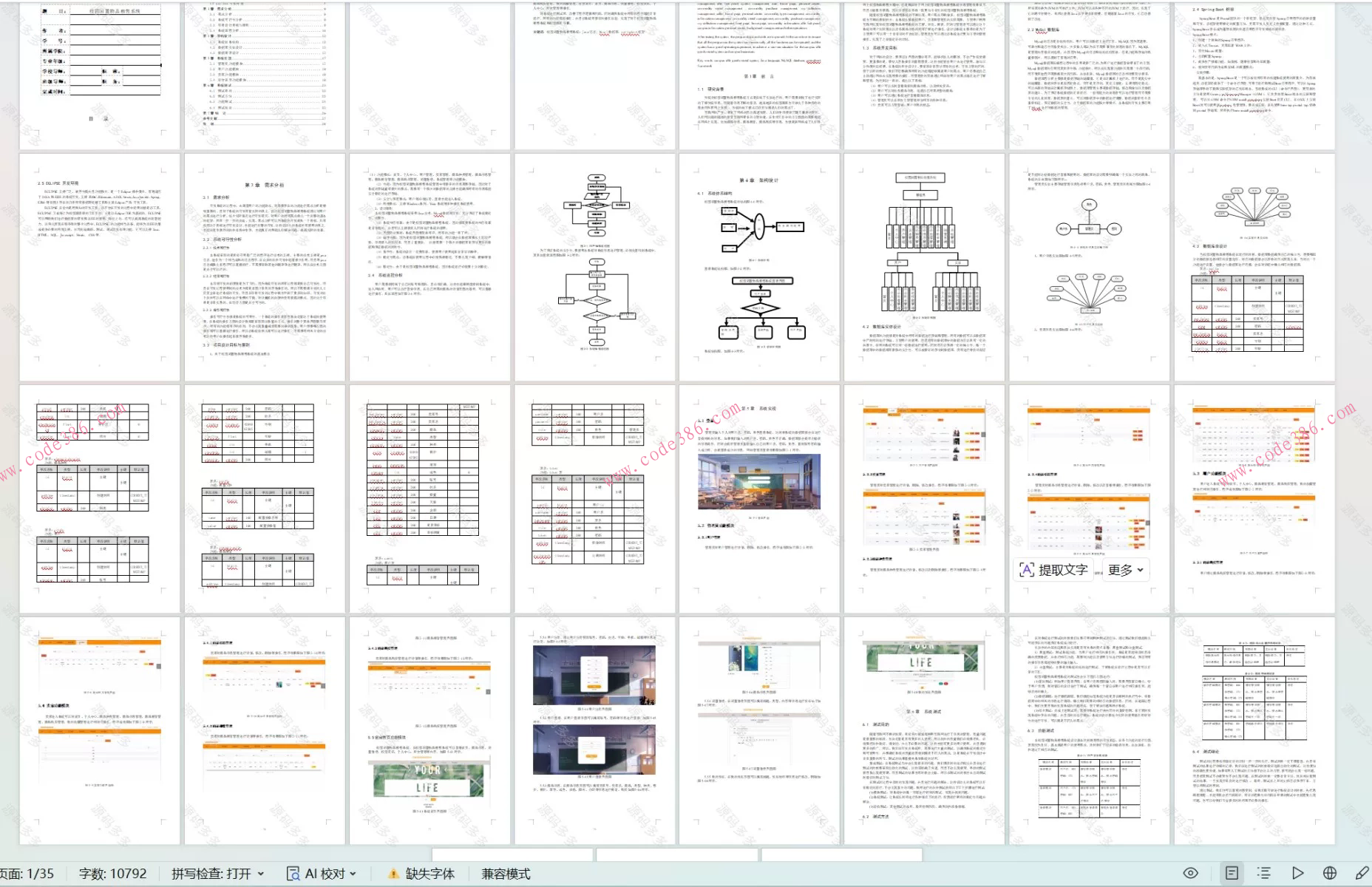This screenshot has height=887, width=1372.
Task: Click 提取文字 extract text button
Action: [1053, 570]
